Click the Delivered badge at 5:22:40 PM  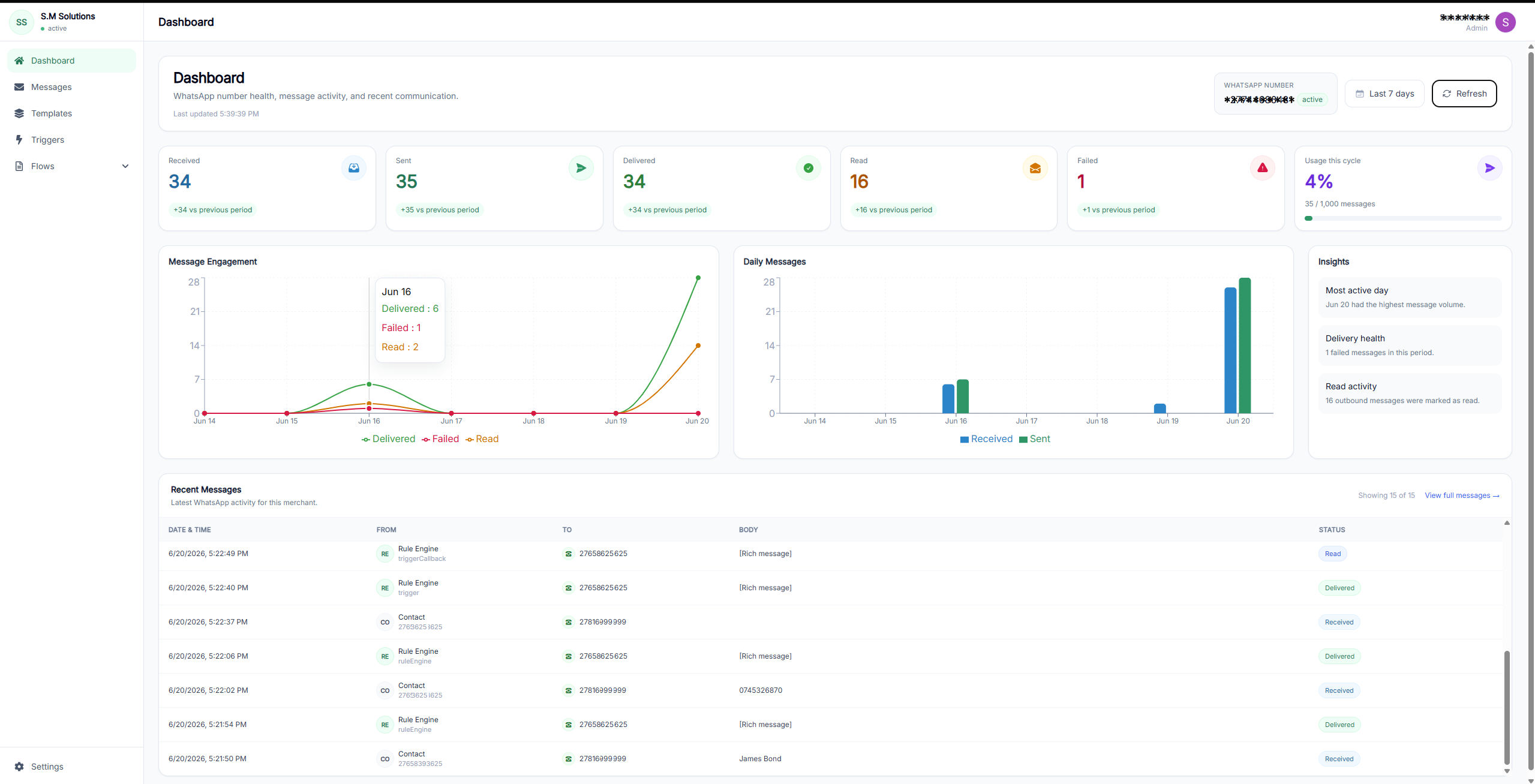click(1339, 588)
